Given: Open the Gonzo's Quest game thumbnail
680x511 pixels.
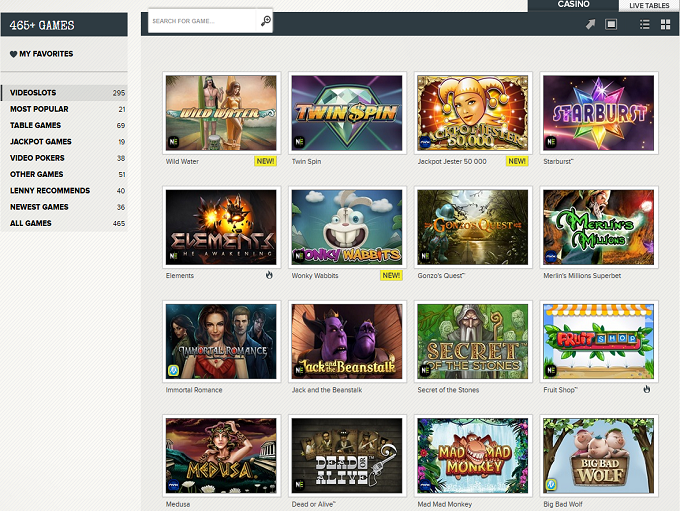Looking at the screenshot, I should point(473,227).
